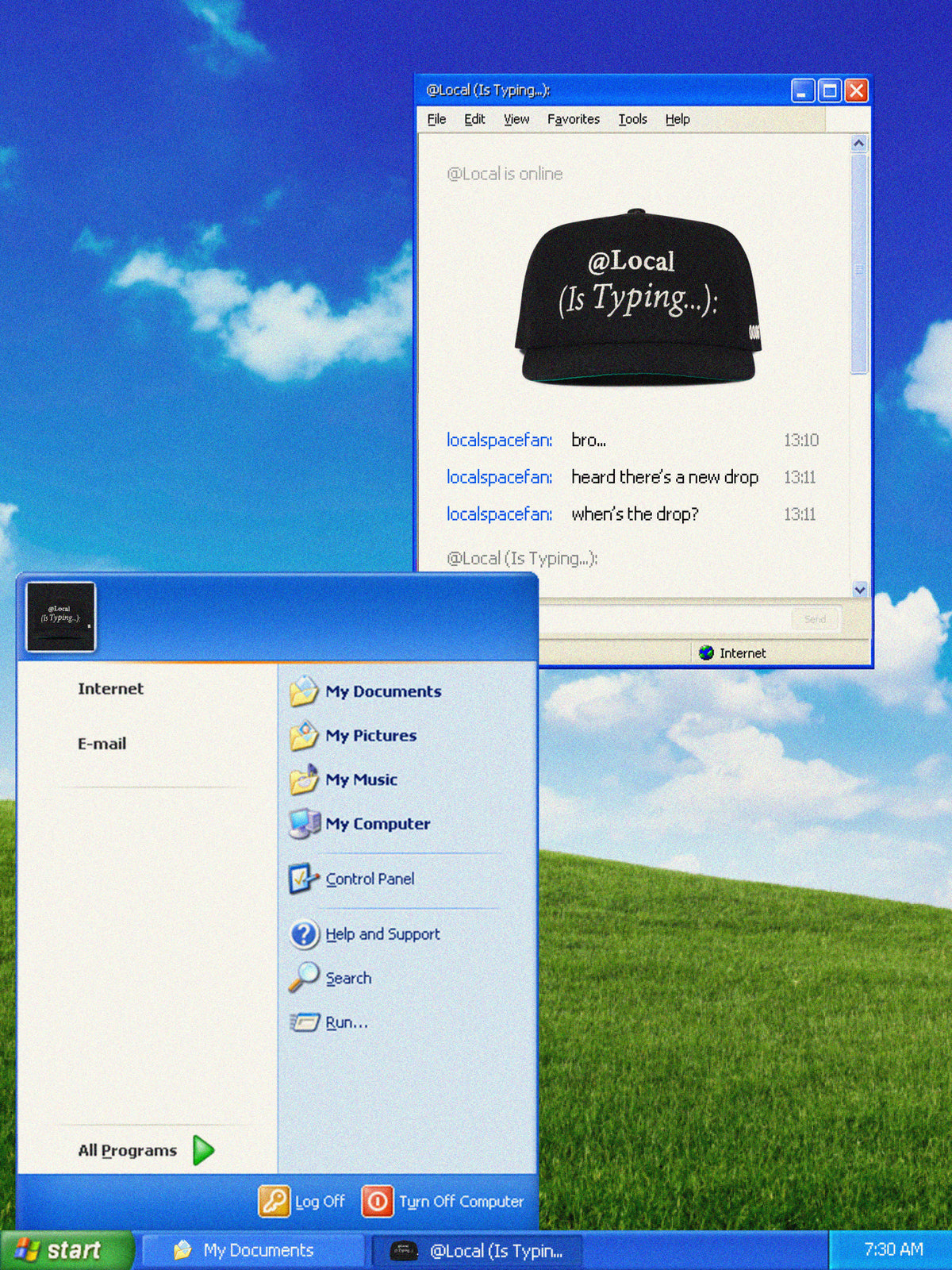Open the Control Panel icon
The image size is (952, 1270).
tap(304, 879)
